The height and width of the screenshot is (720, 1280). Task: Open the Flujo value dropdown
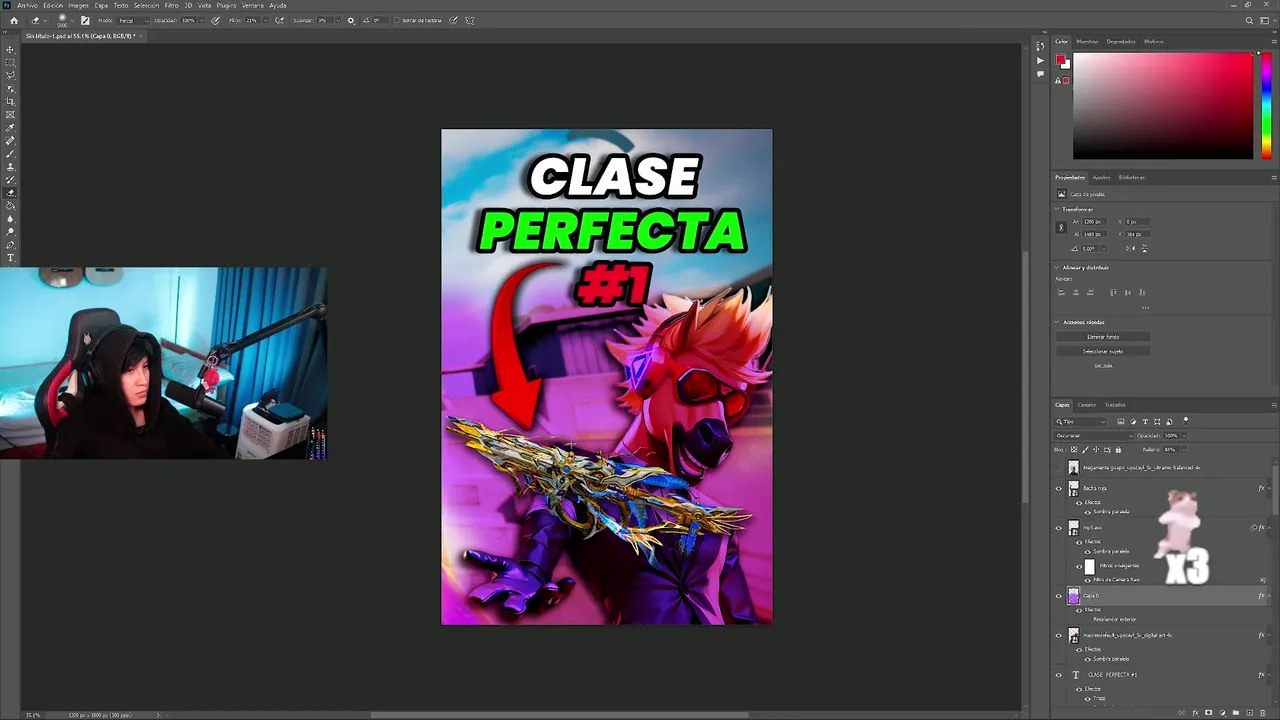pos(264,20)
